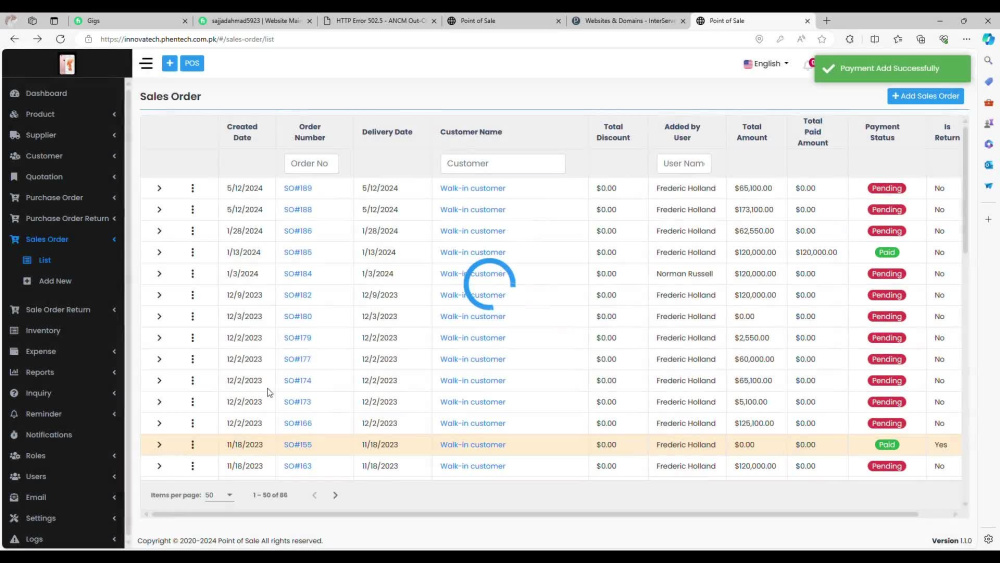
Task: Click the User Name filter field
Action: (x=684, y=163)
